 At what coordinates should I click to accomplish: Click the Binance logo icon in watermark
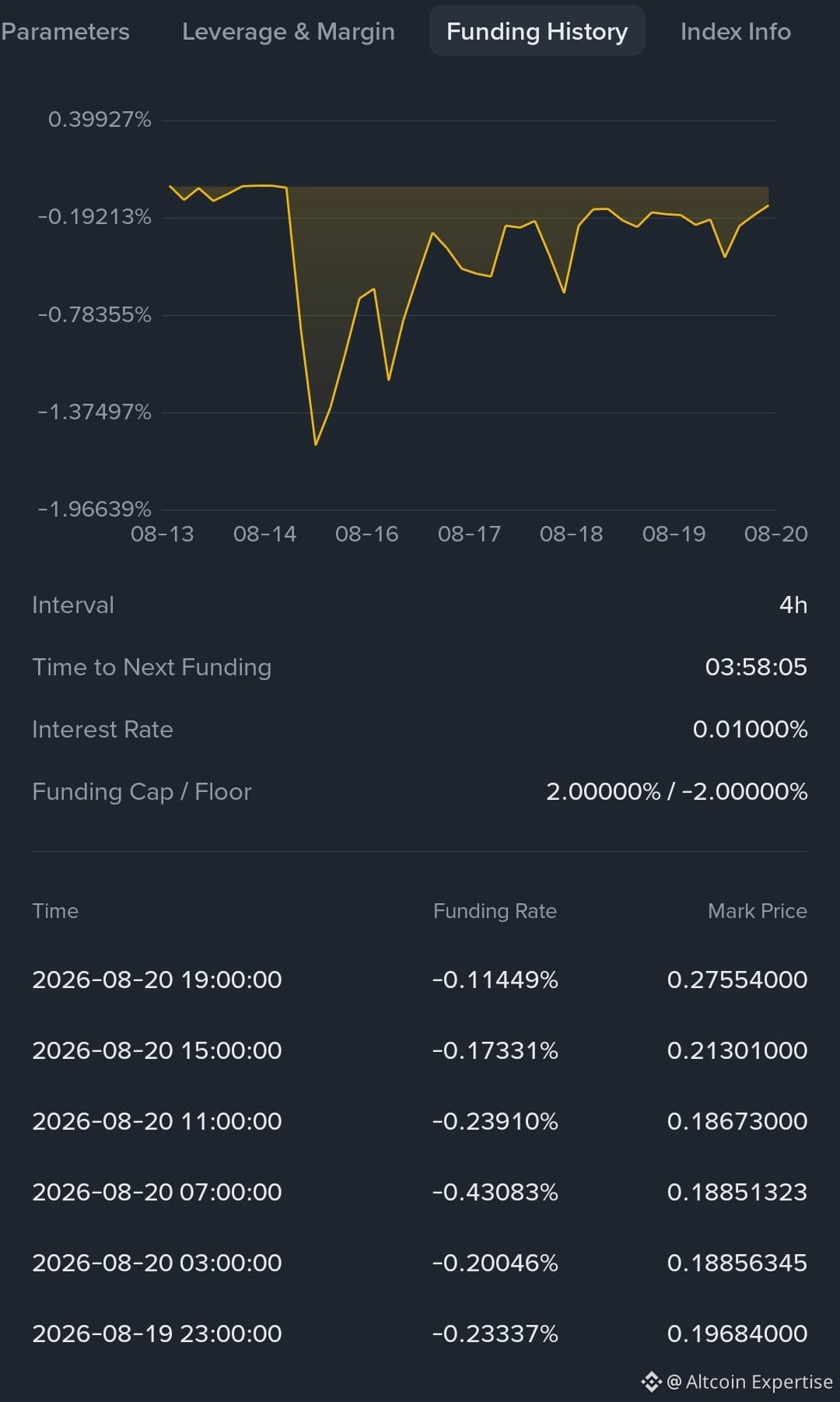[x=651, y=1382]
